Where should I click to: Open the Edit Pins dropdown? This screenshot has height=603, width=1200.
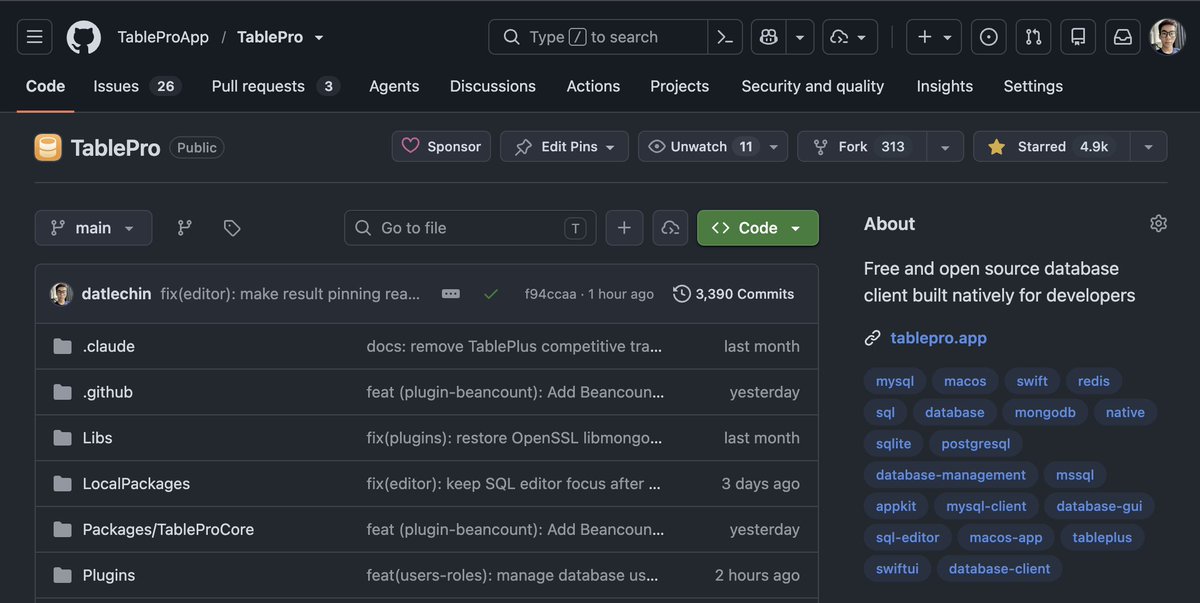click(564, 146)
